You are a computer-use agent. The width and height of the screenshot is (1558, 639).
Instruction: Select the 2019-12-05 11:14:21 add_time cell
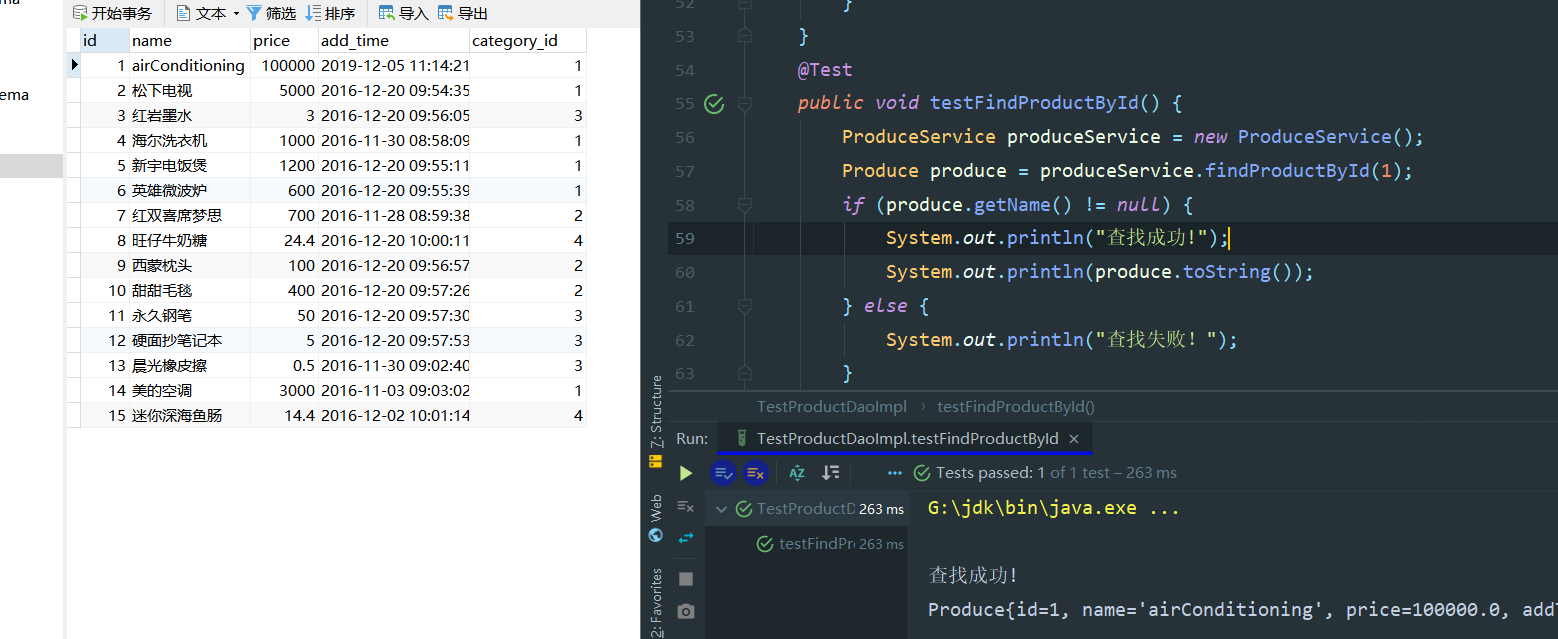point(394,65)
